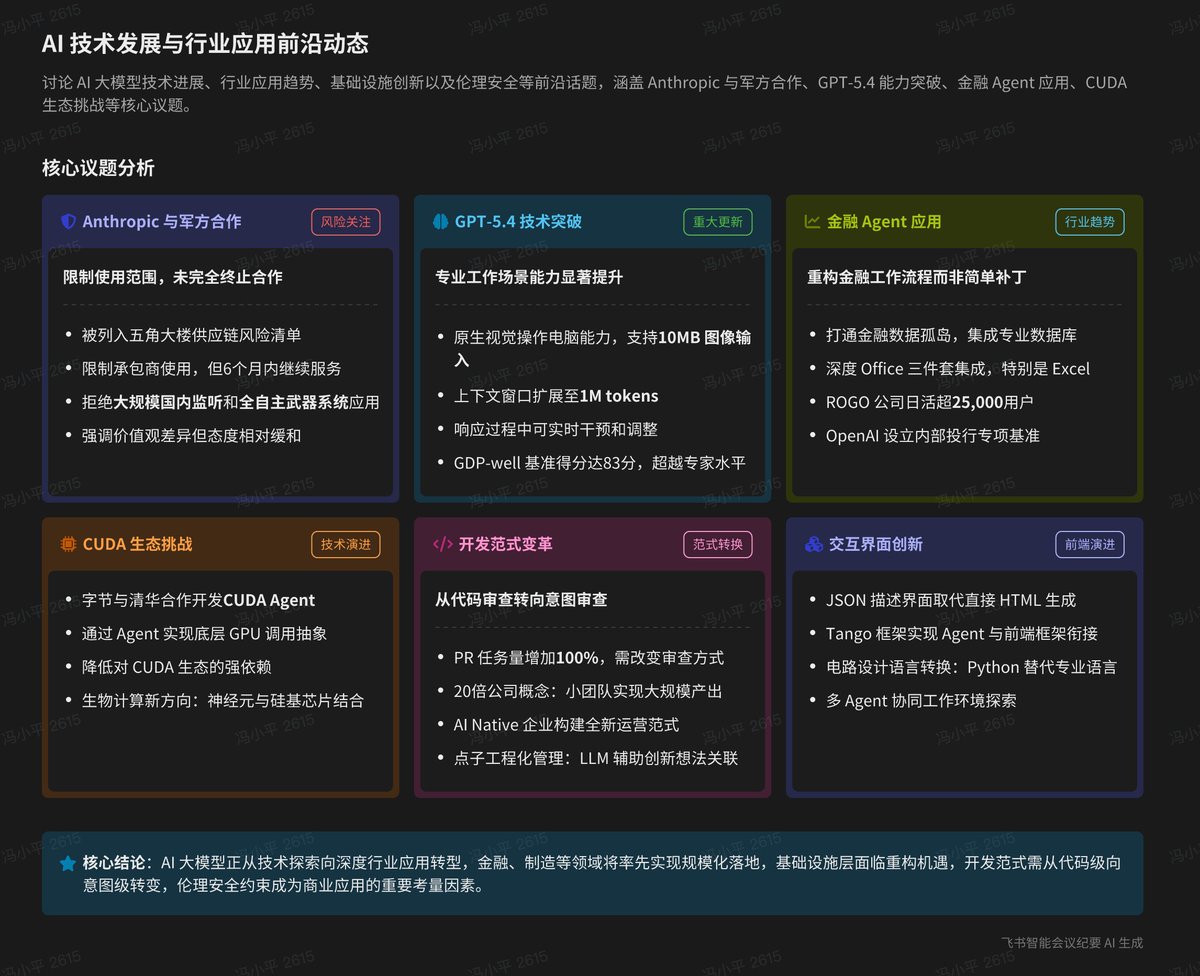Click the 核心结论 label
1200x976 pixels.
(x=113, y=863)
